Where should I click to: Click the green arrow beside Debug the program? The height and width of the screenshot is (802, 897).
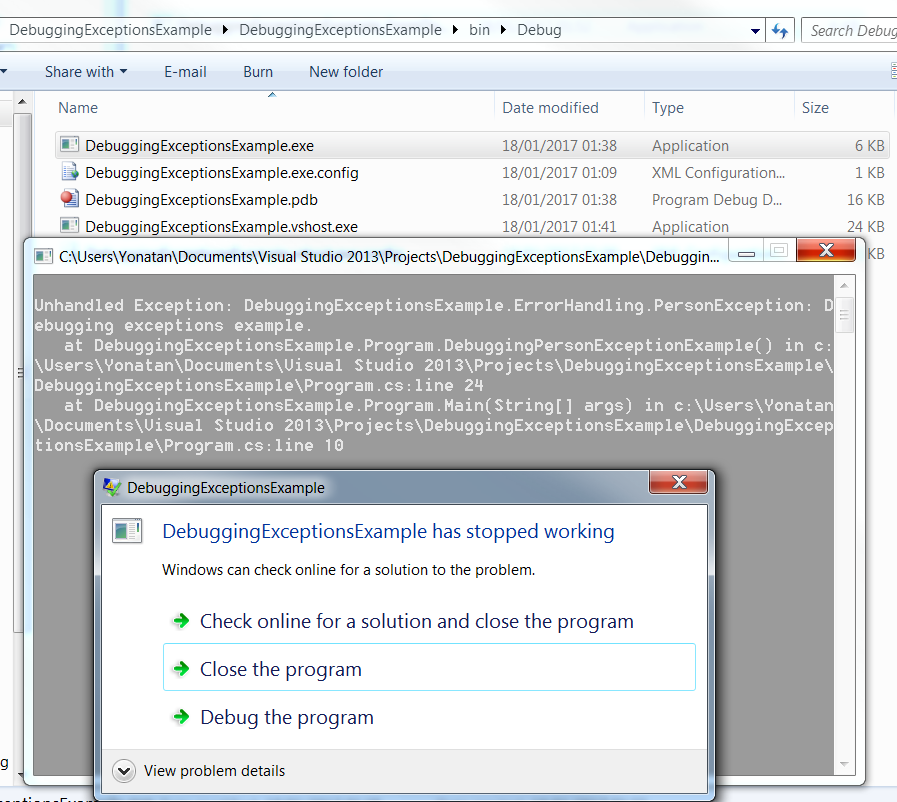(x=181, y=717)
